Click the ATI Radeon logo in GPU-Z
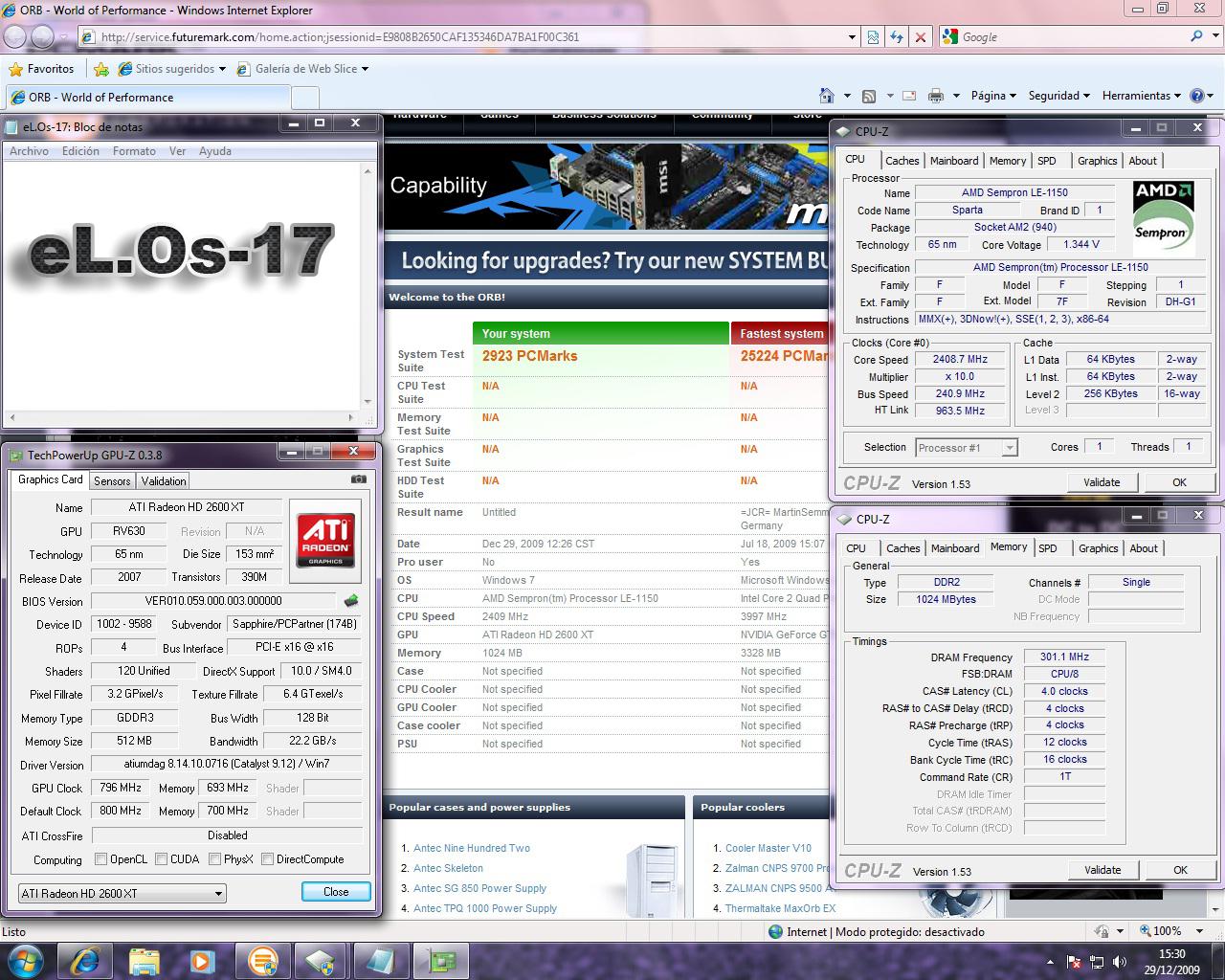1225x980 pixels. (x=325, y=540)
